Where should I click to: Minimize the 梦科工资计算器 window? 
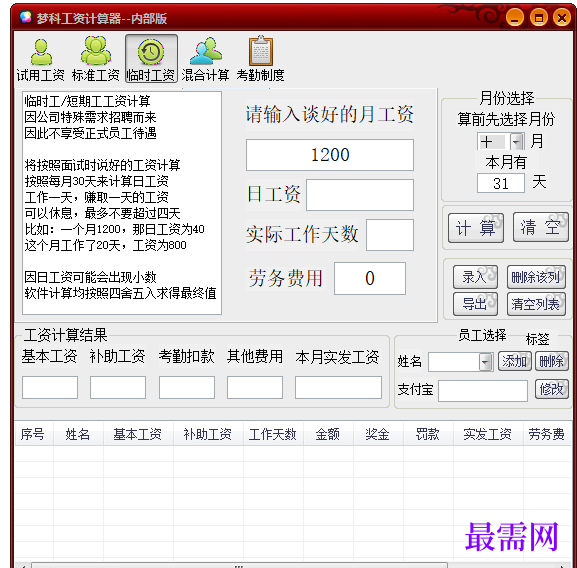(x=515, y=18)
